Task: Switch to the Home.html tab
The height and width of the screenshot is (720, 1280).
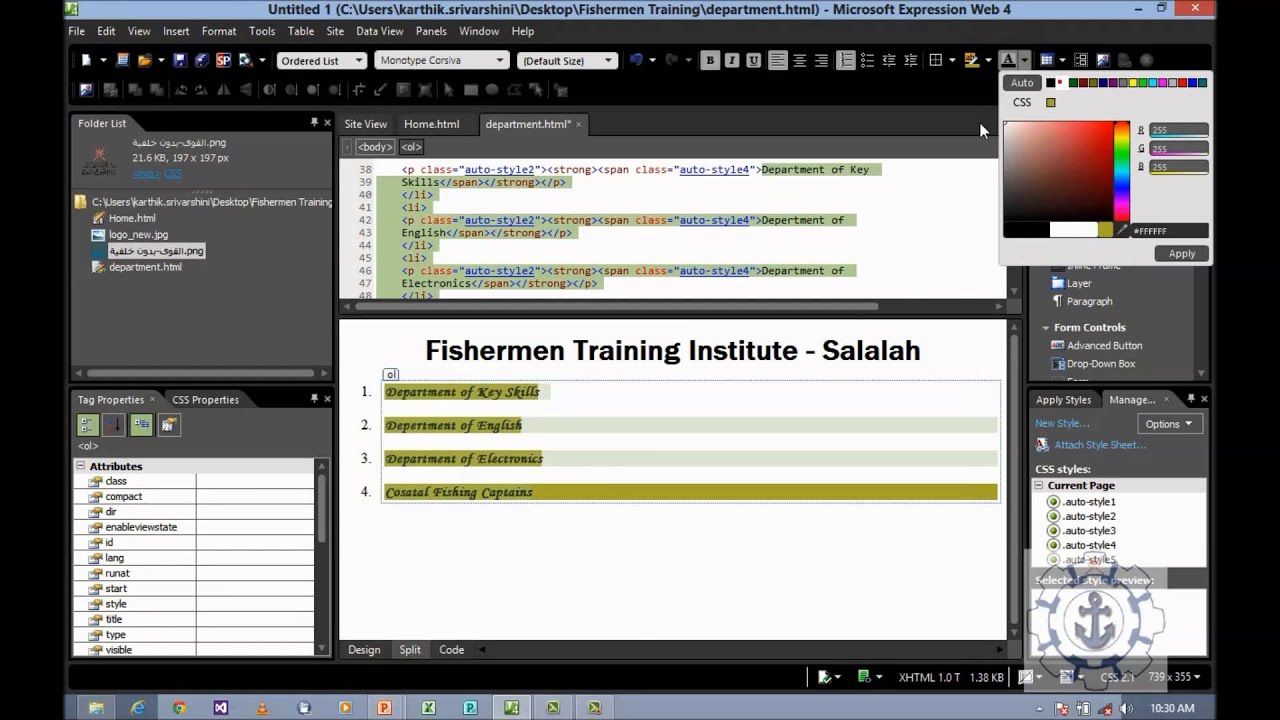Action: pyautogui.click(x=432, y=124)
